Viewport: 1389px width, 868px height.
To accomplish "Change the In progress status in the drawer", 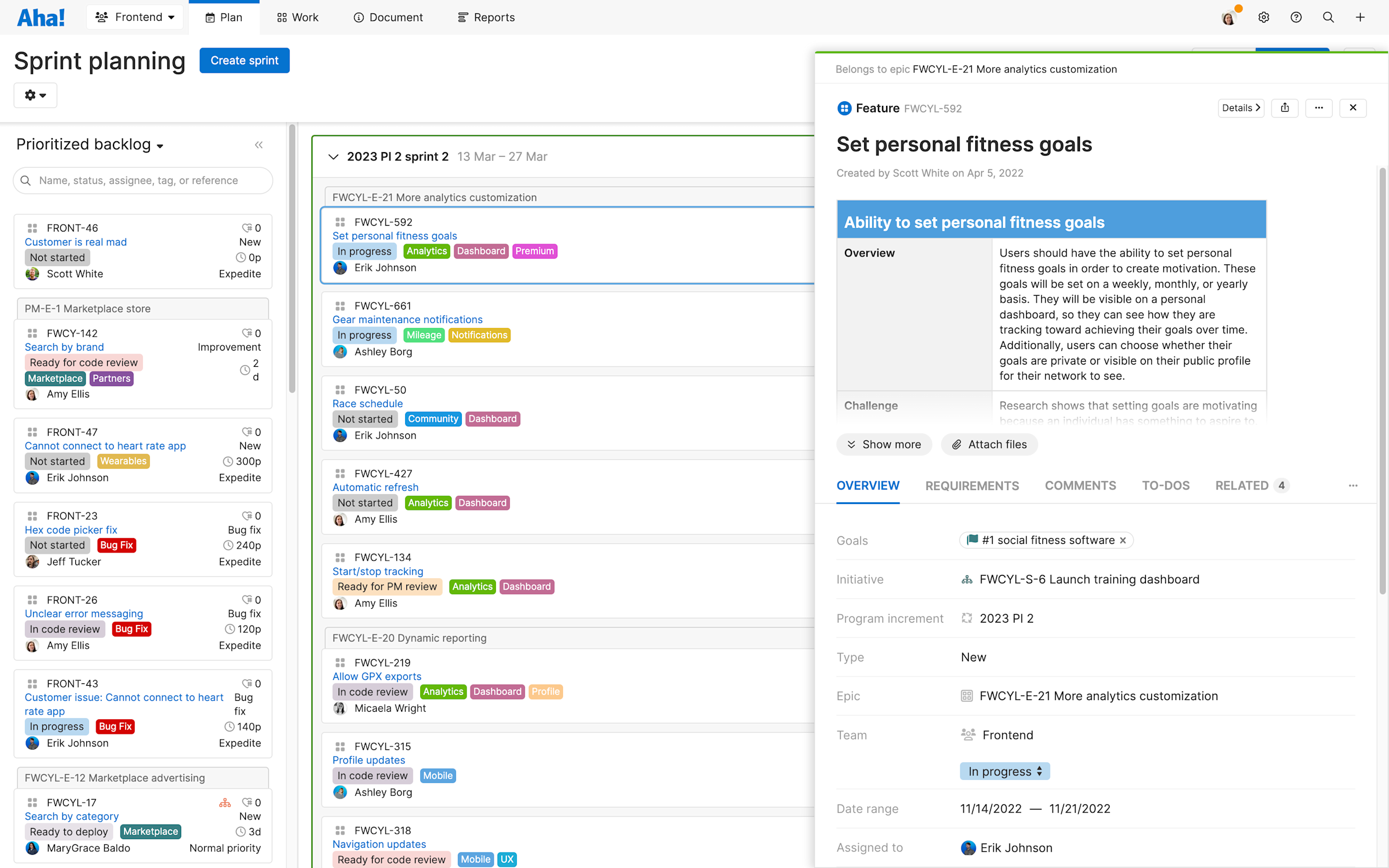I will [1004, 771].
